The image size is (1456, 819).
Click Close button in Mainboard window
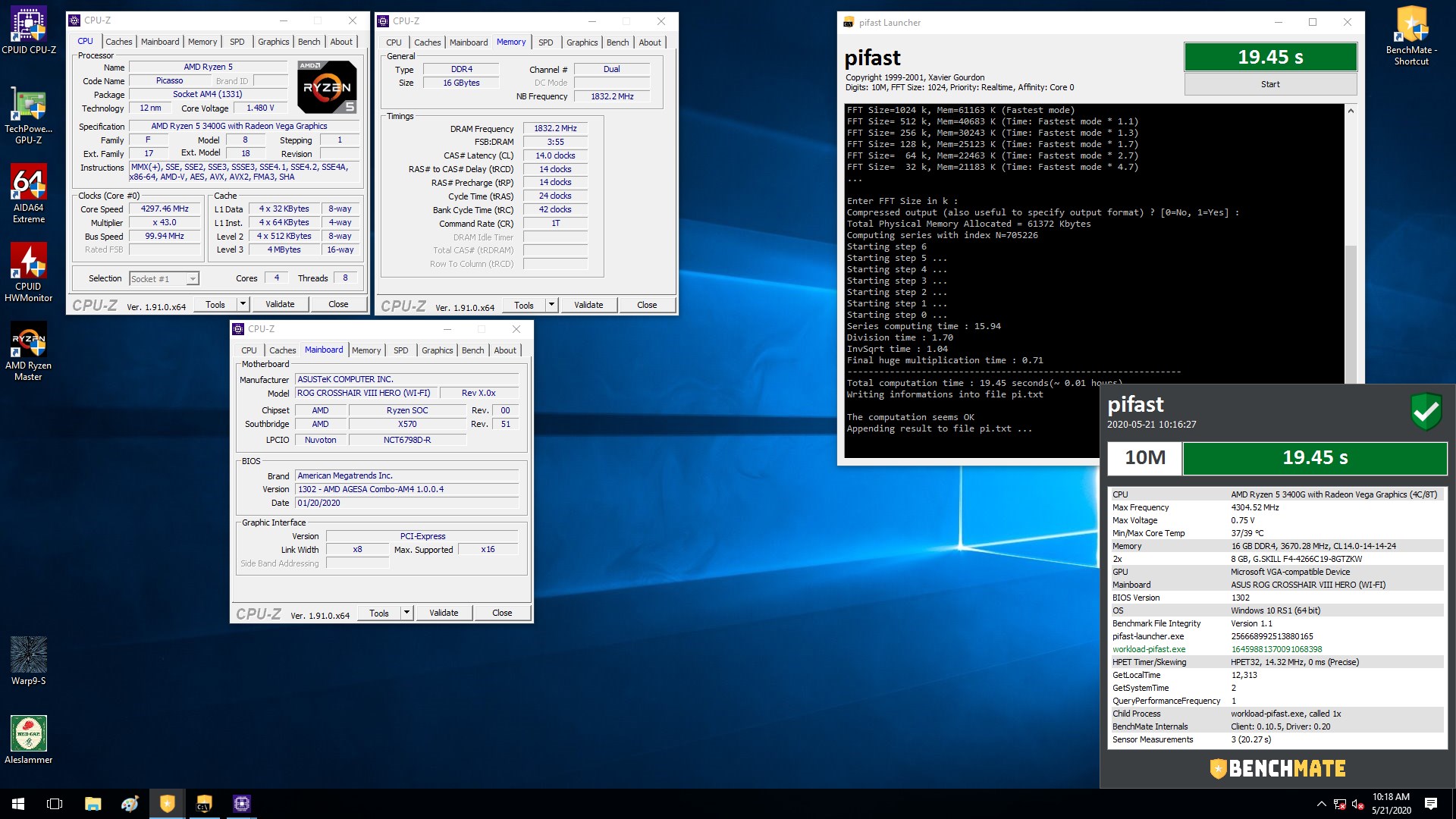tap(502, 613)
